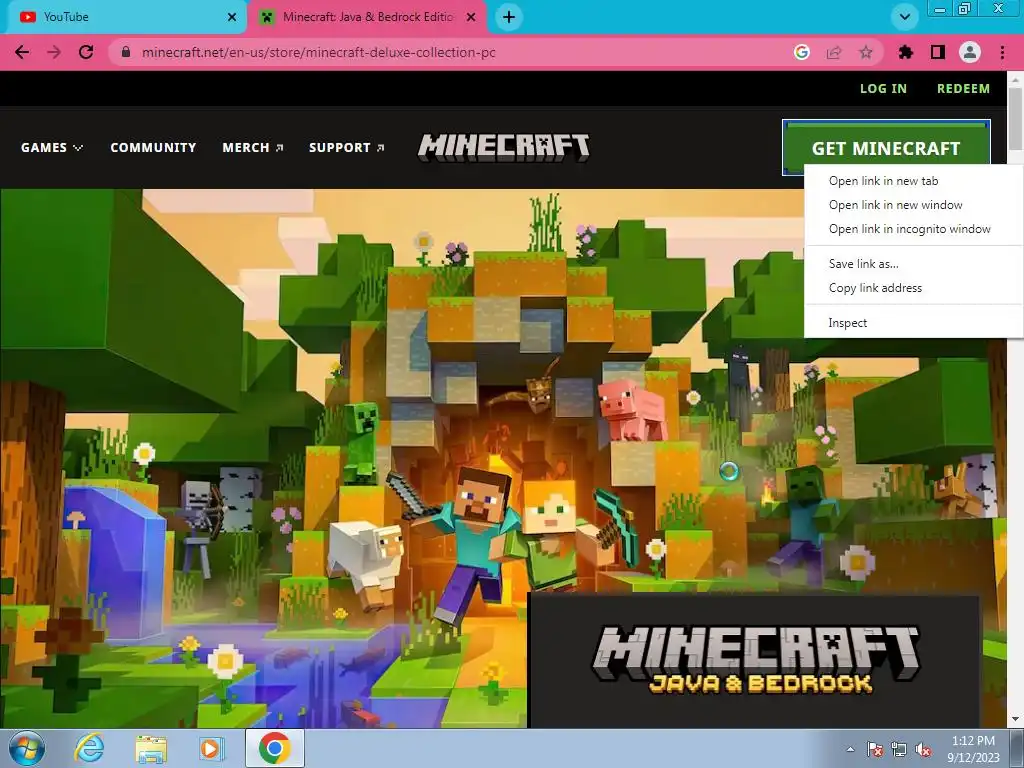Toggle the Chrome side panel icon

coord(938,52)
